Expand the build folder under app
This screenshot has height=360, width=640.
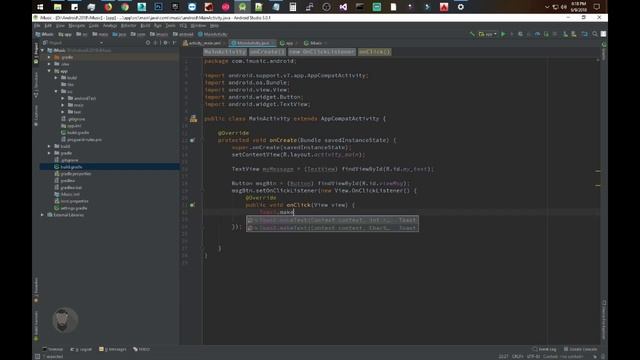56,78
